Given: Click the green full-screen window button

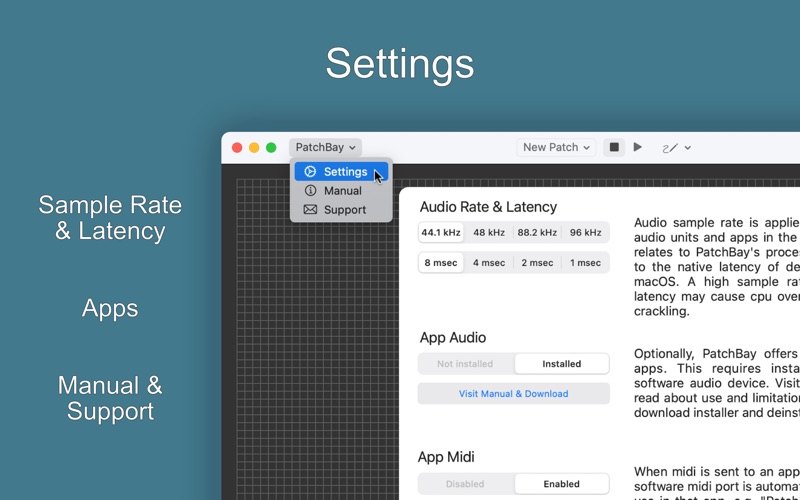Looking at the screenshot, I should click(271, 147).
